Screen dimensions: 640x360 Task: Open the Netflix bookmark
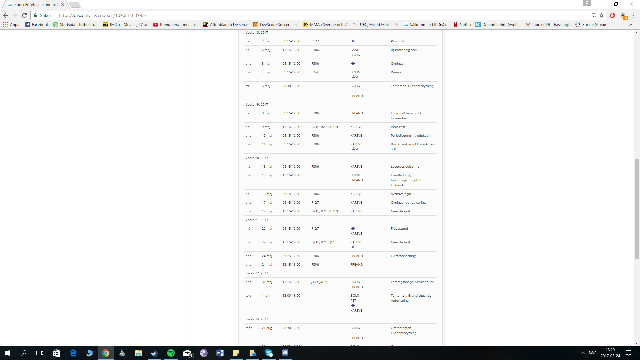pyautogui.click(x=462, y=24)
